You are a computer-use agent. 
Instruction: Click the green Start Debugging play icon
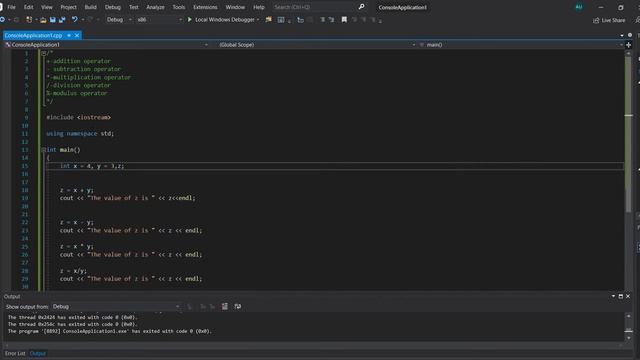189,20
